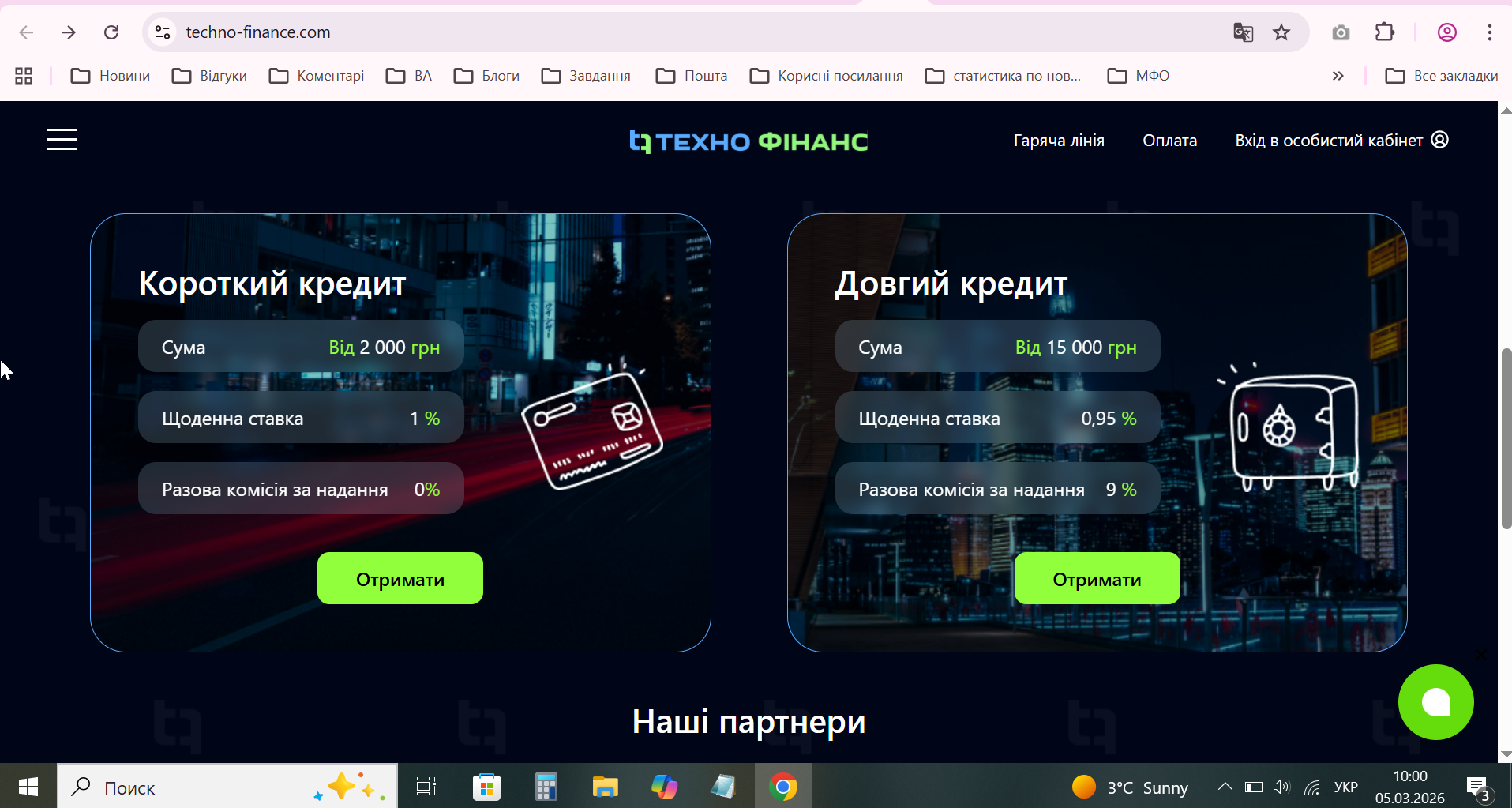Open volume control in system tray
Viewport: 1512px width, 808px height.
(x=1281, y=787)
